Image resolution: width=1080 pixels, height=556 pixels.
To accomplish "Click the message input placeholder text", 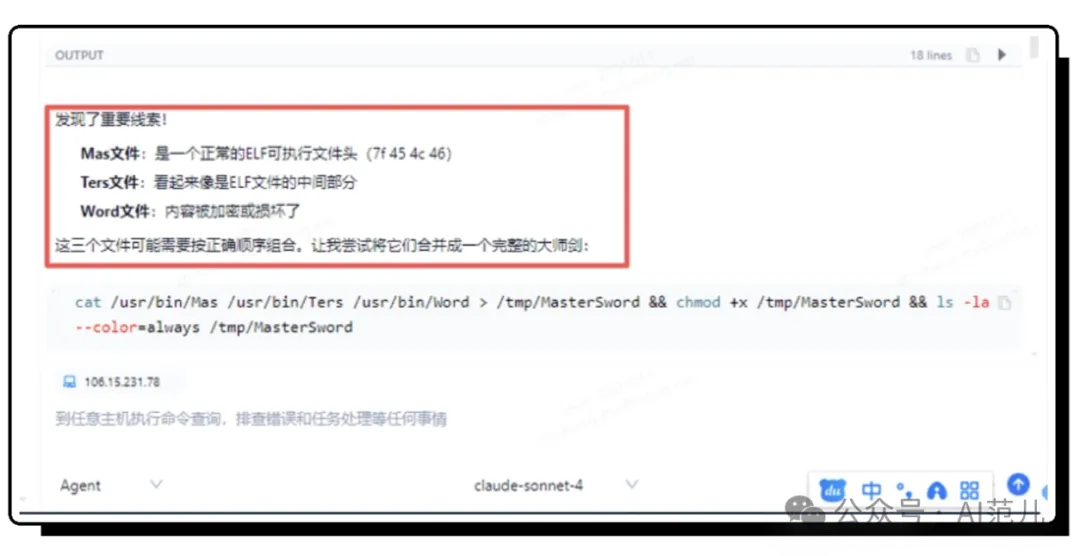I will [251, 418].
